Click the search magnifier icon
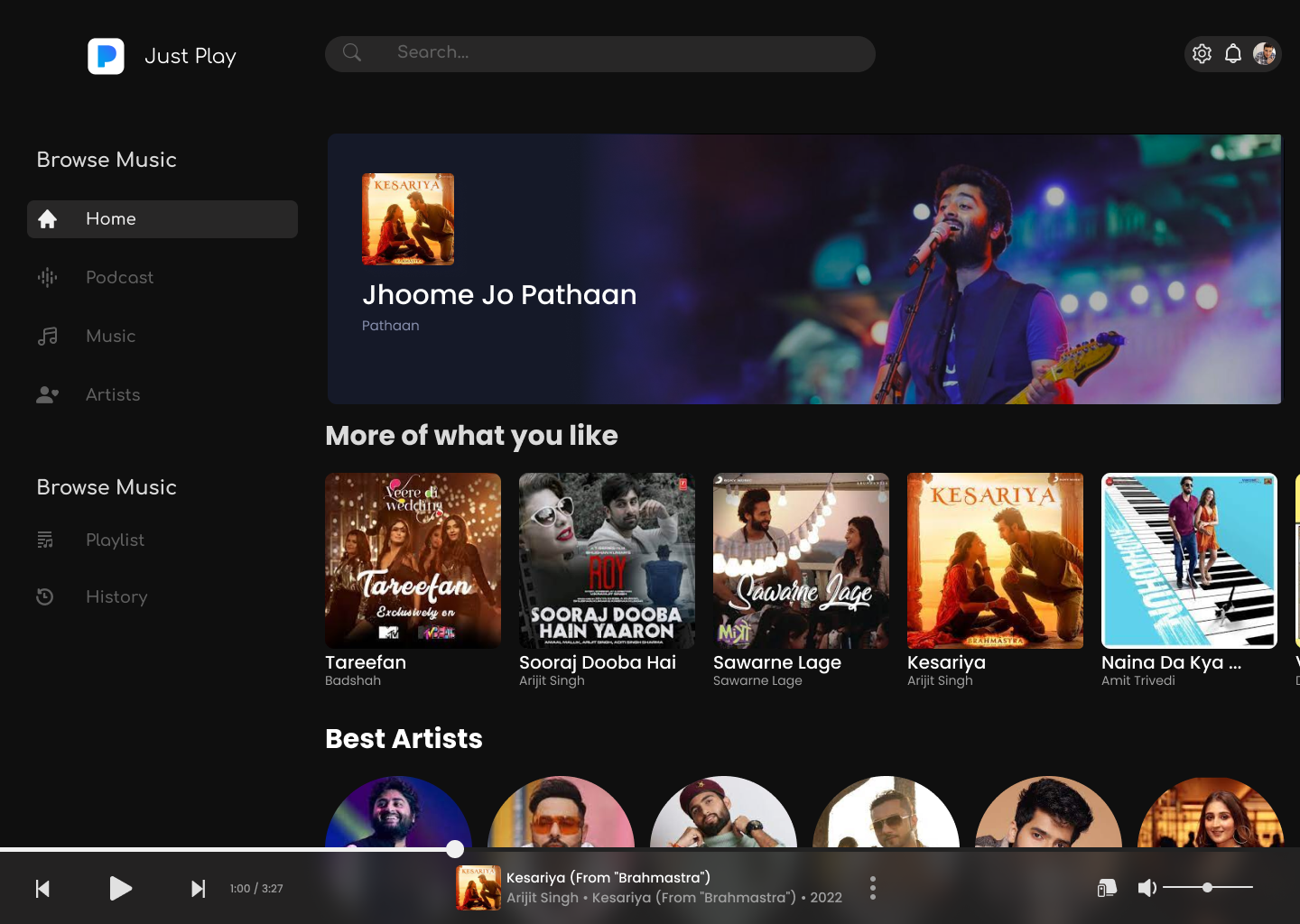The height and width of the screenshot is (924, 1300). click(352, 52)
